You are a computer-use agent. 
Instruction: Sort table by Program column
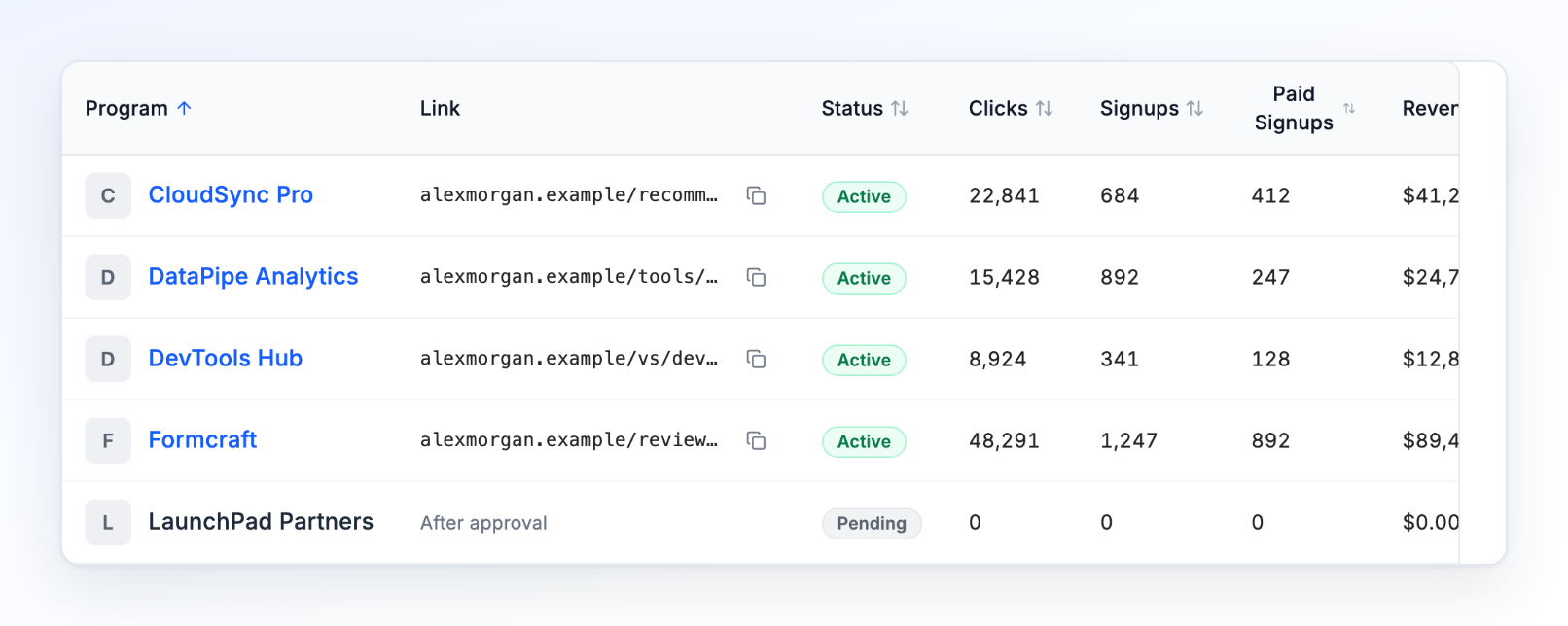[x=138, y=108]
